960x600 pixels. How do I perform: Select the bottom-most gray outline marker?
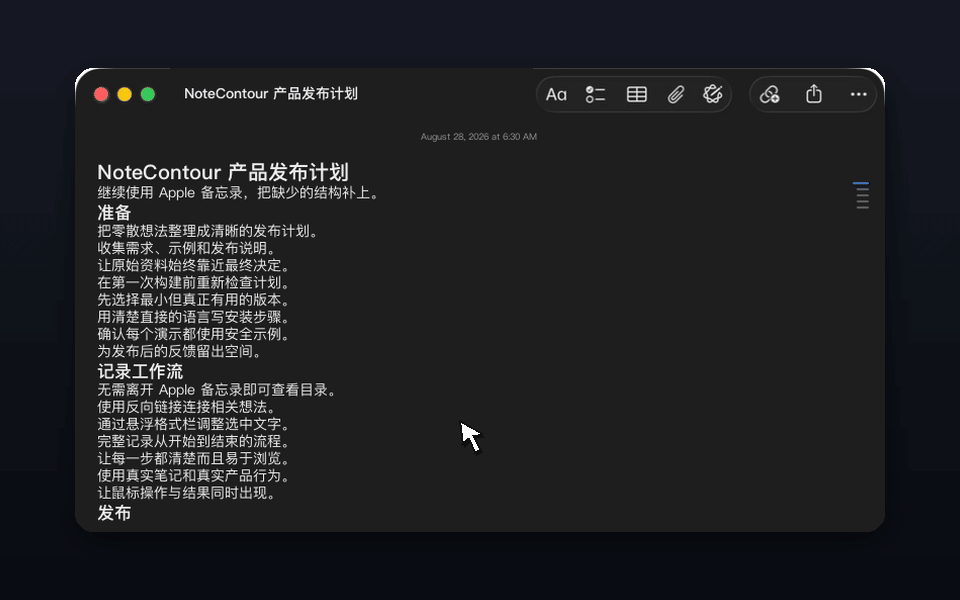pyautogui.click(x=863, y=208)
